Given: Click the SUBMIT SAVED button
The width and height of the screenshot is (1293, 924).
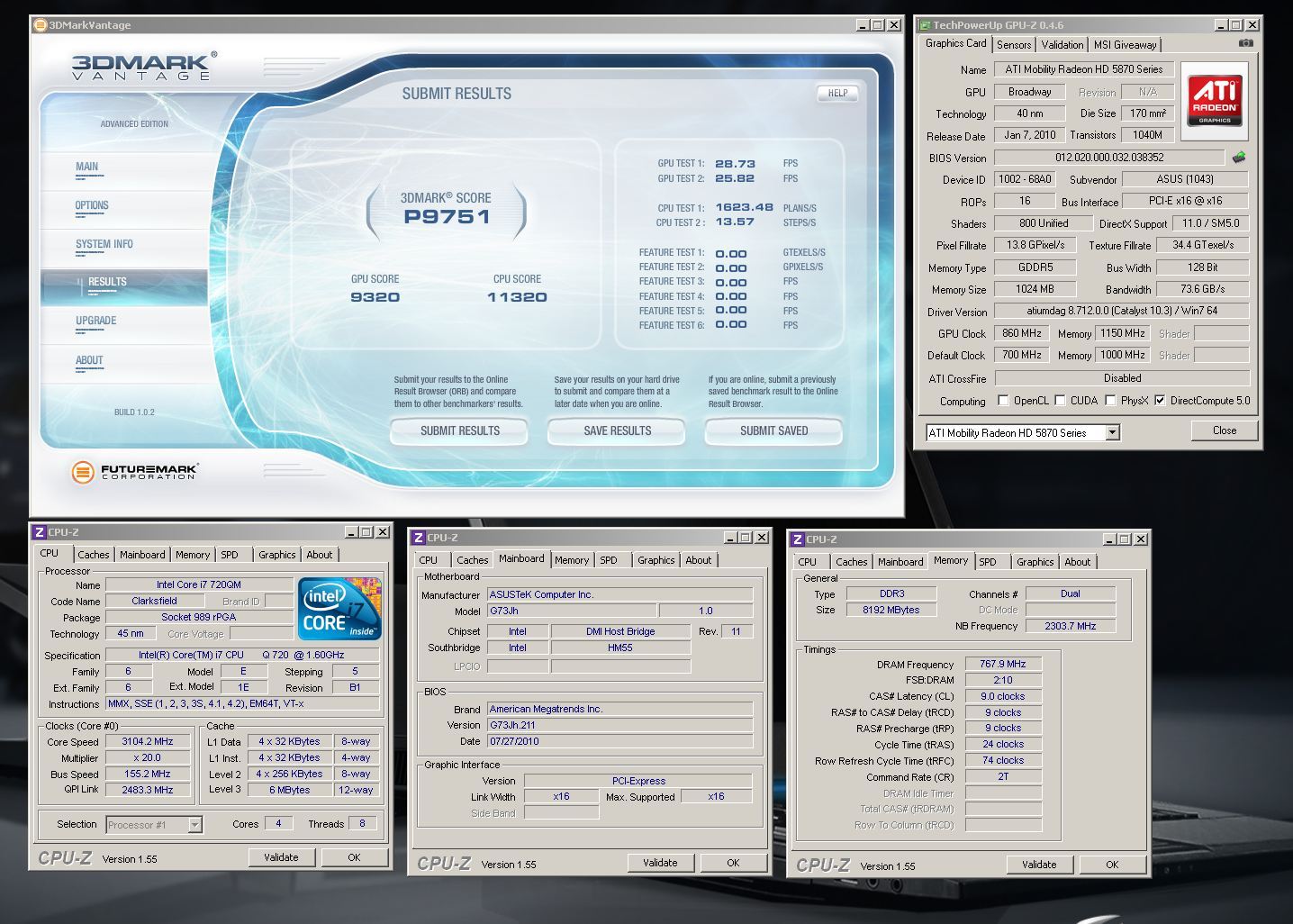Looking at the screenshot, I should coord(773,431).
